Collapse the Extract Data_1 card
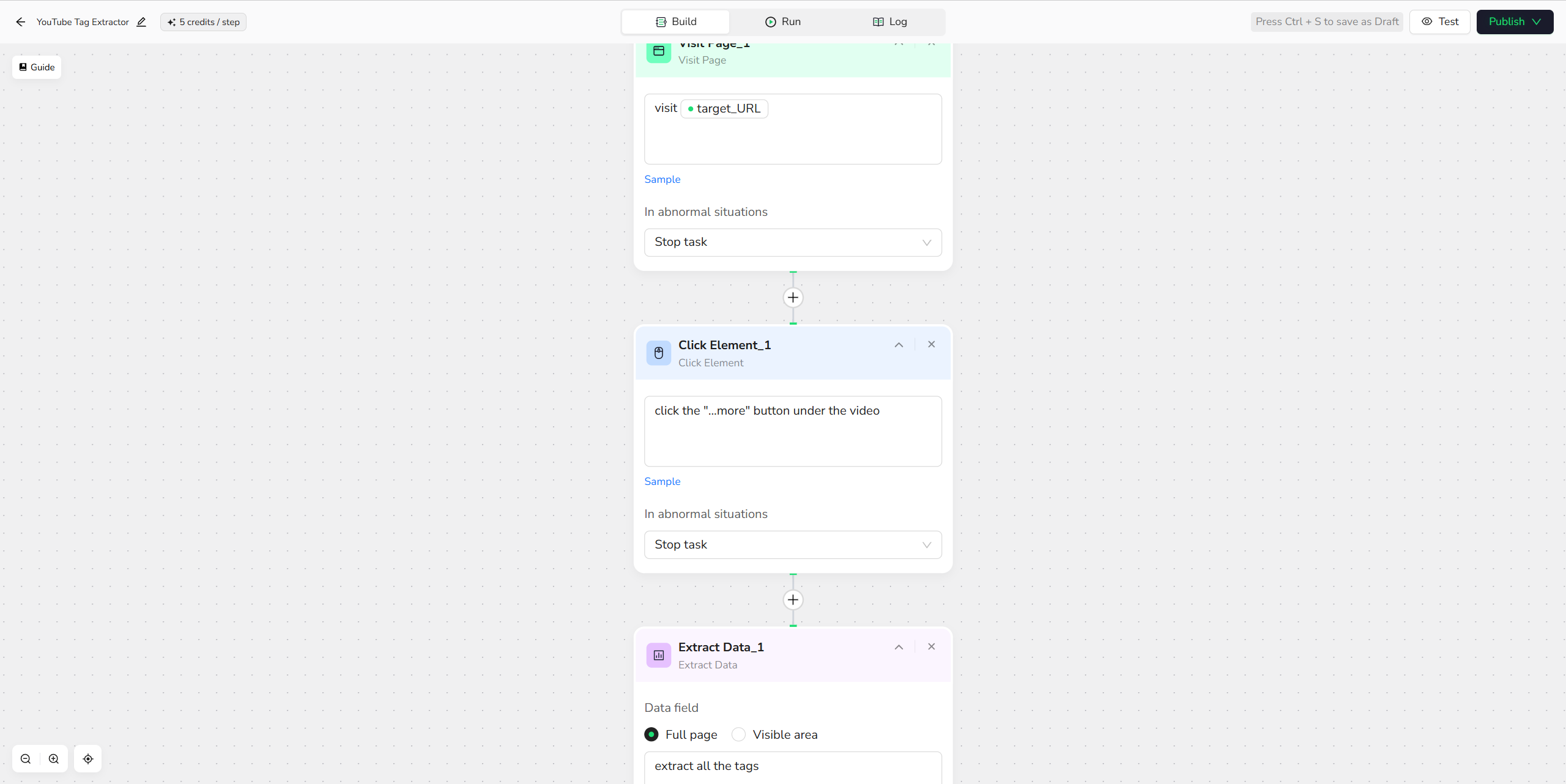Screen dimensions: 1566x784 click(899, 647)
